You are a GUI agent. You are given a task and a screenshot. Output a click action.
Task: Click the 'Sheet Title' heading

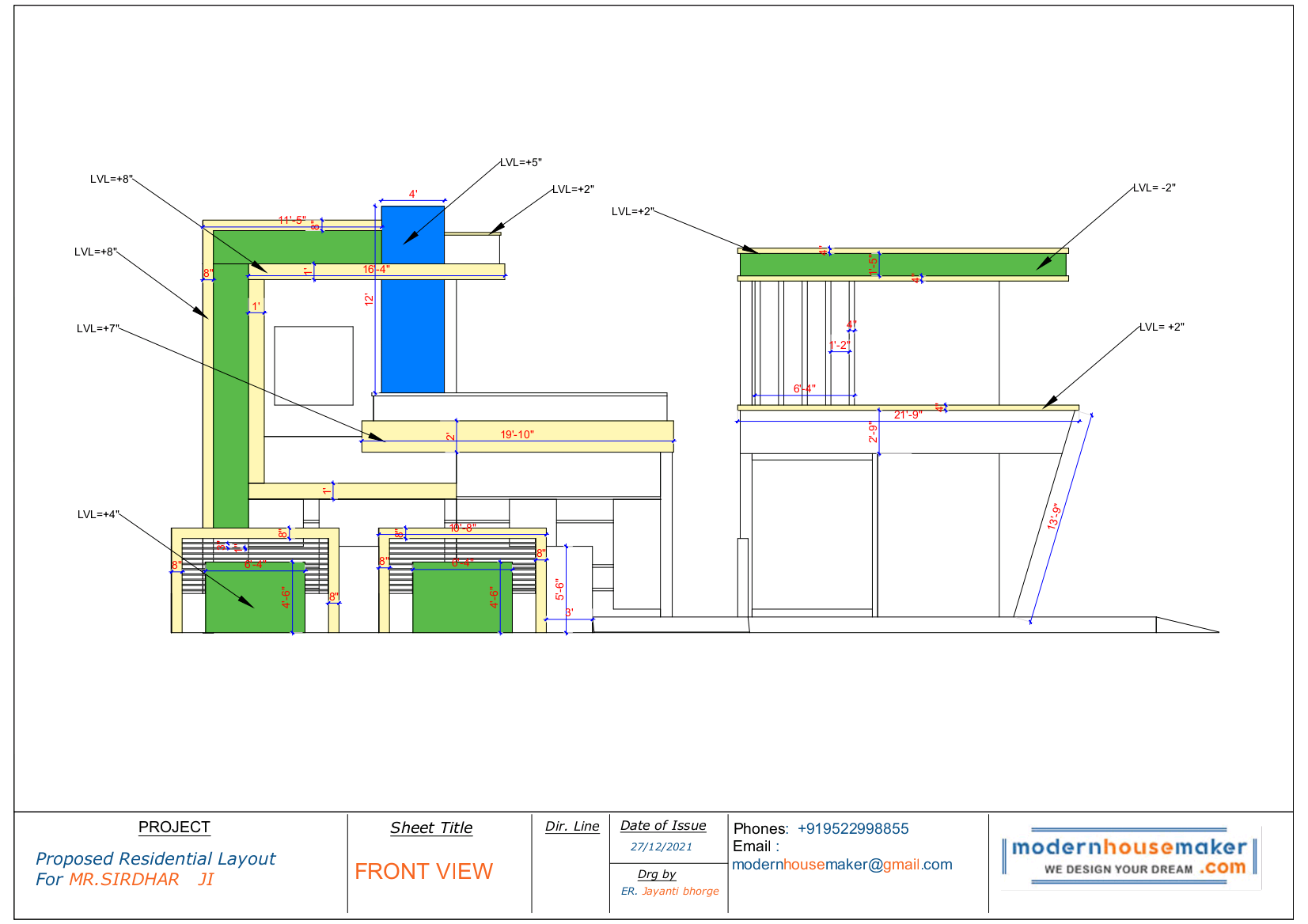431,827
